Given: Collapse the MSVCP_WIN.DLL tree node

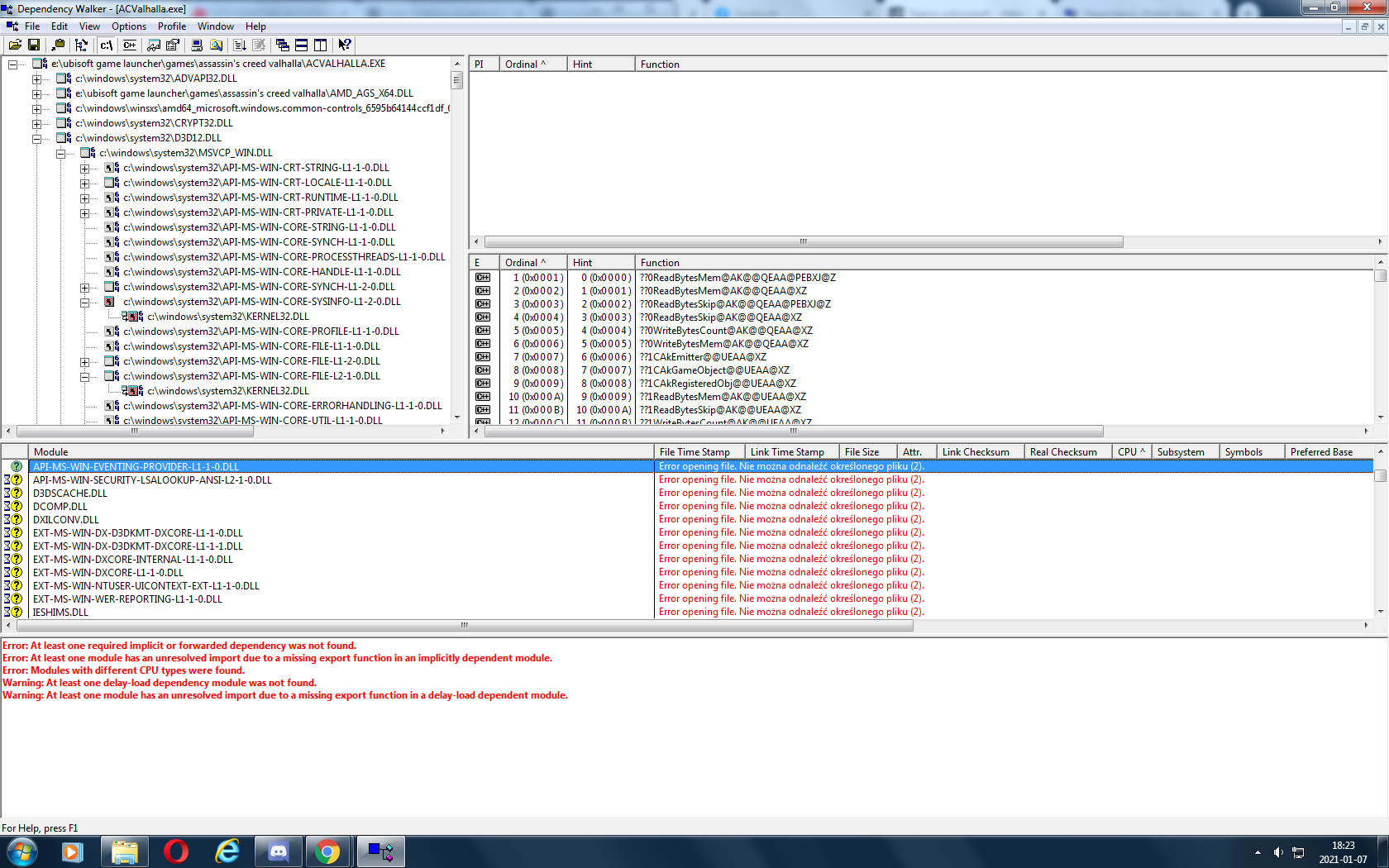Looking at the screenshot, I should click(60, 154).
